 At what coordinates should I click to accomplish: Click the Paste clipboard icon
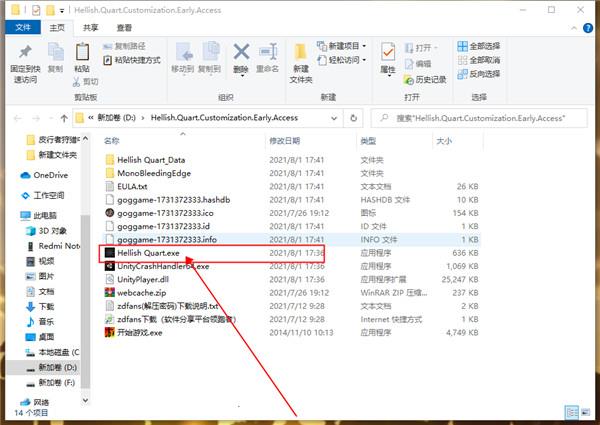(x=82, y=52)
